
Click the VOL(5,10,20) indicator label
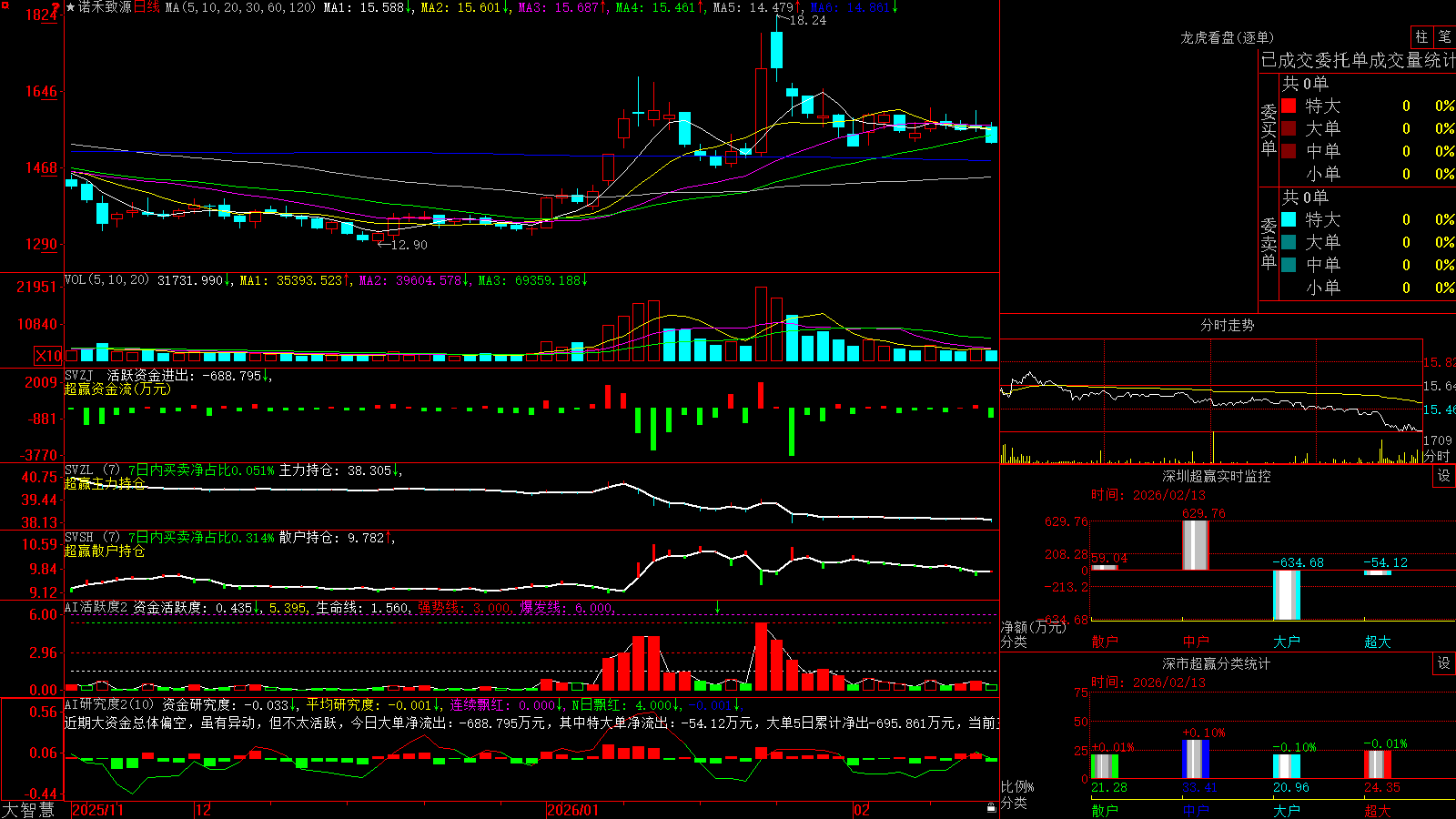click(106, 280)
